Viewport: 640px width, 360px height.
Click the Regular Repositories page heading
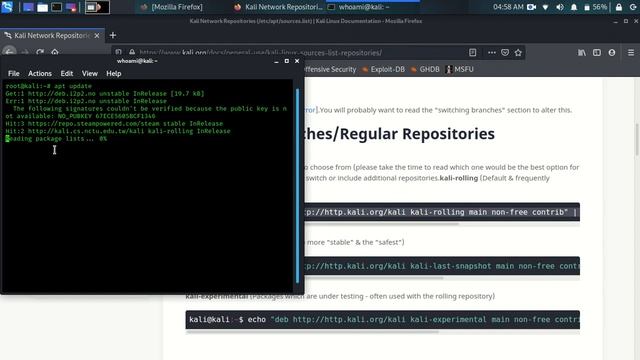[399, 134]
